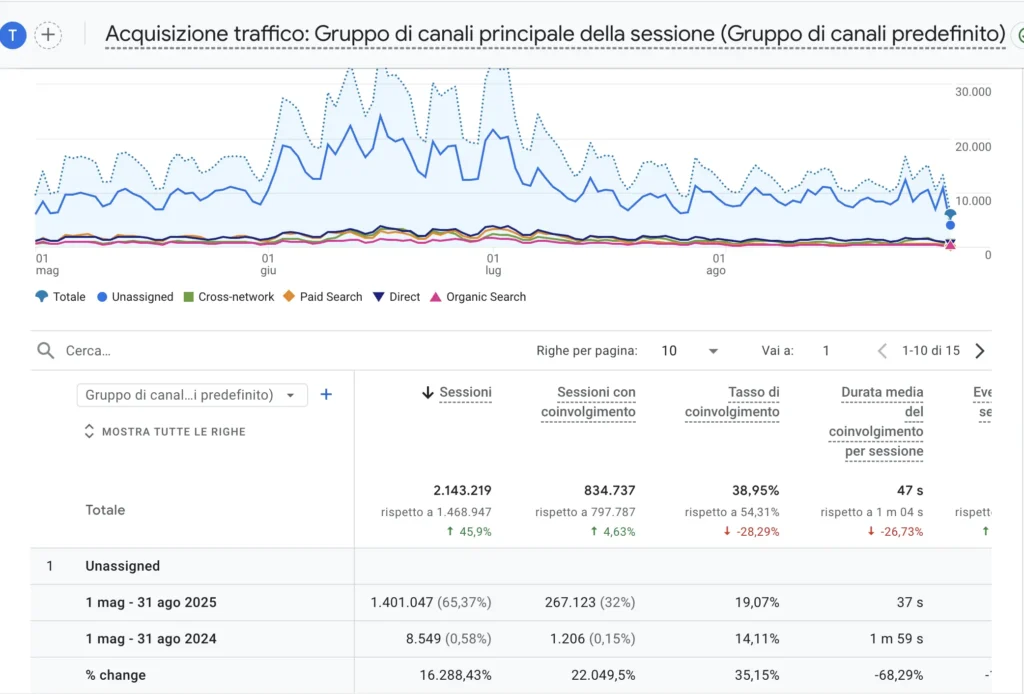
Task: Sort by Sessioni con coinvolgimento column
Action: [588, 402]
